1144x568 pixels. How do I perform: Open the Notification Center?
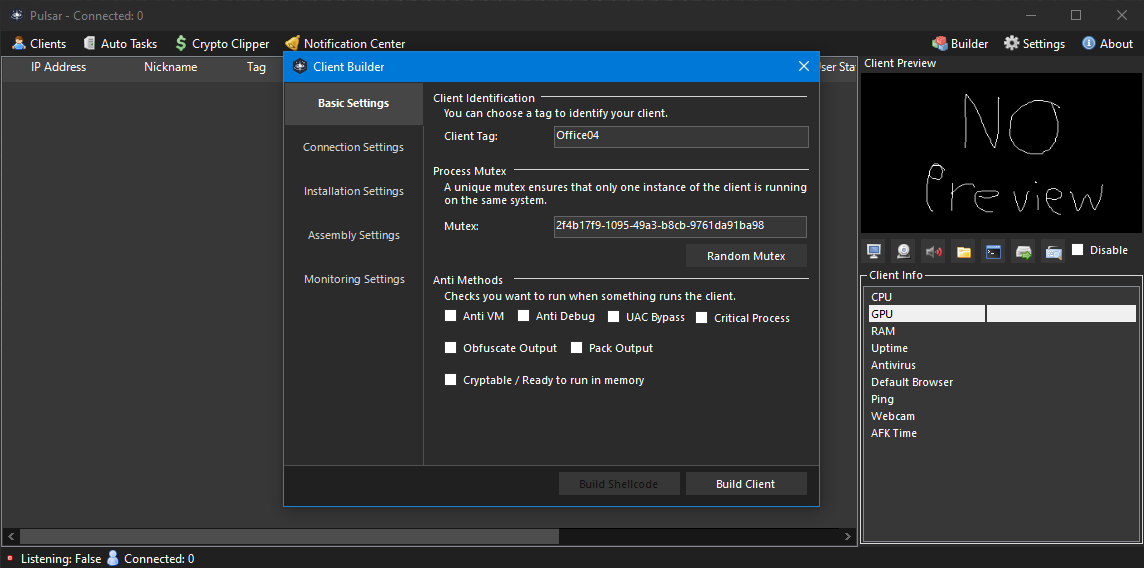point(345,44)
